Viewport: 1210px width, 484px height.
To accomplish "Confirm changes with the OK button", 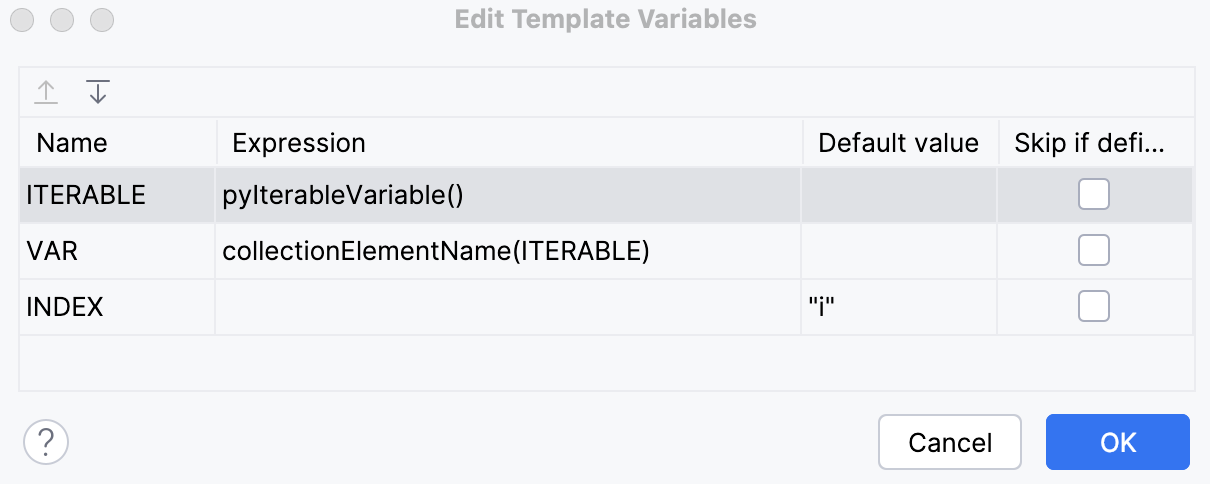I will 1117,442.
